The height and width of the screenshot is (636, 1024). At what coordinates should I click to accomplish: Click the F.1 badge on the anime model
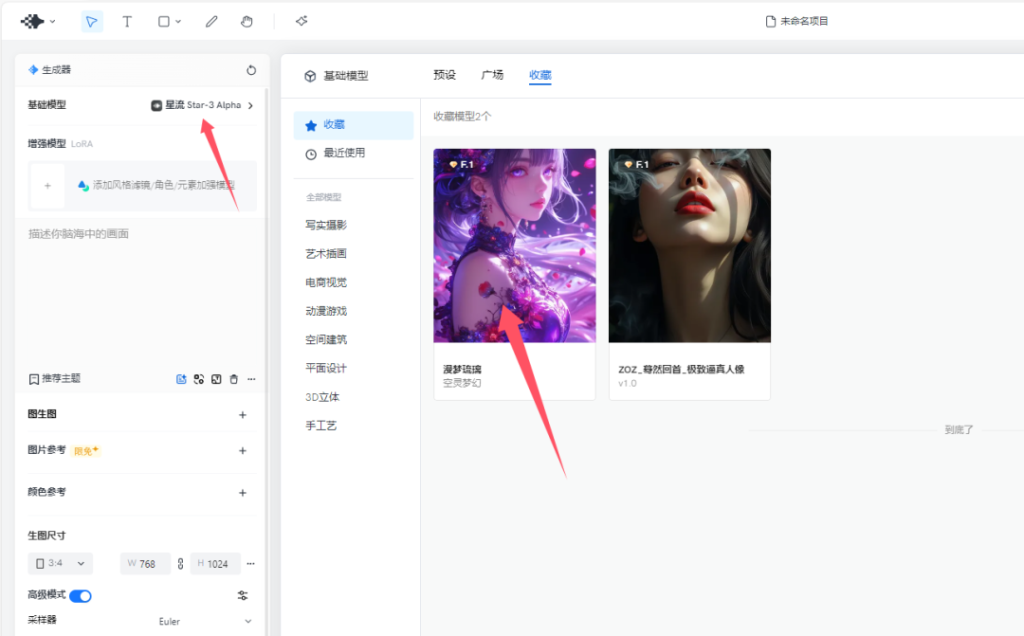[461, 165]
